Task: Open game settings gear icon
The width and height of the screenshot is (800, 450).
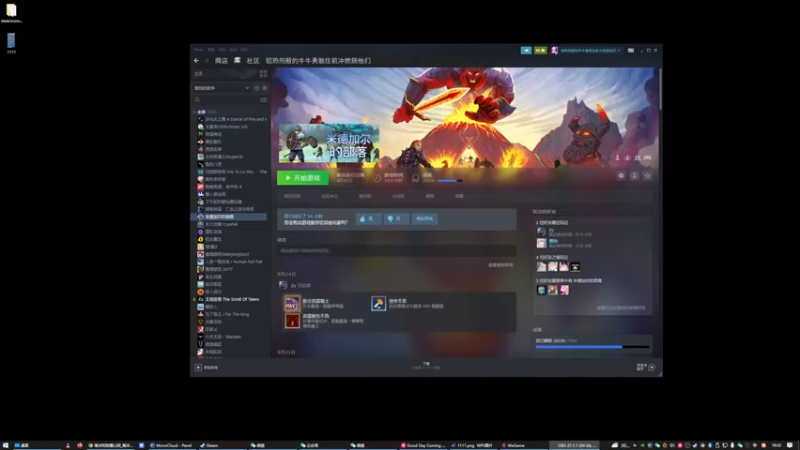Action: point(621,176)
